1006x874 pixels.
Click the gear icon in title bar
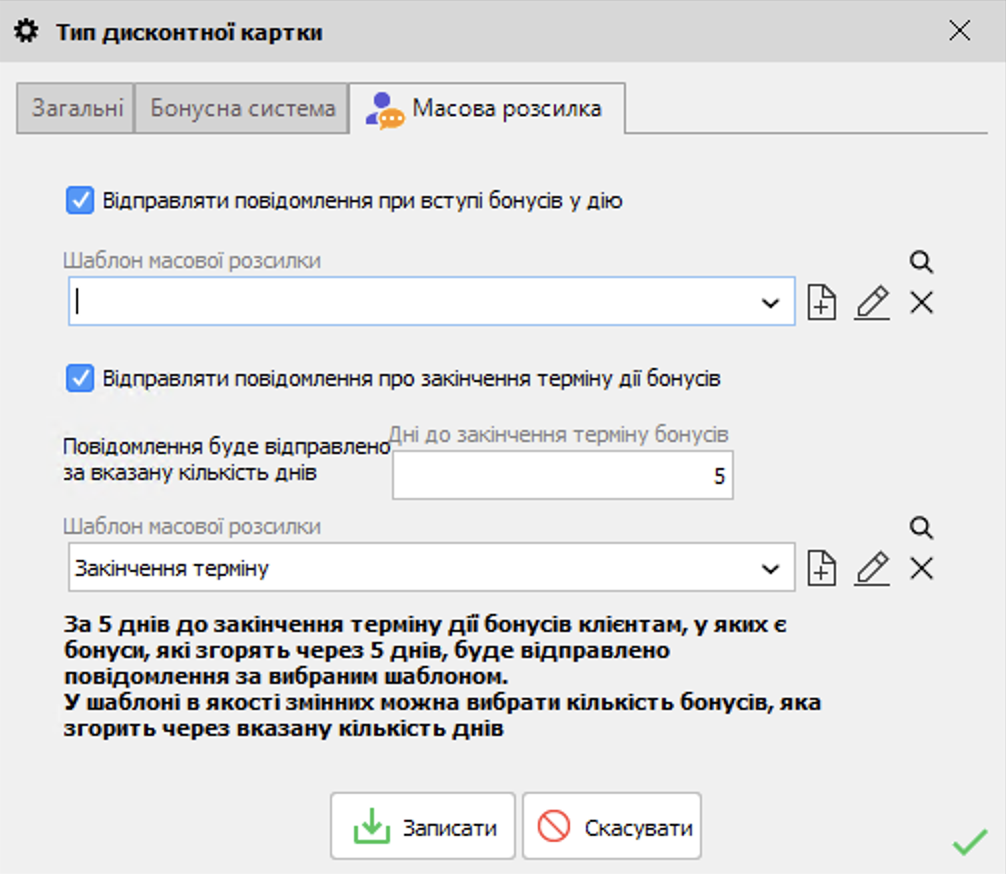(26, 31)
